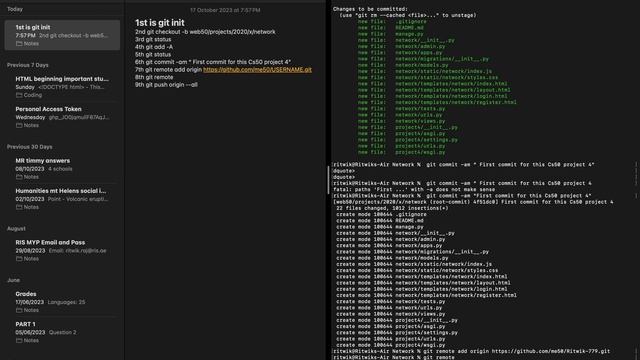Viewport: 640px width, 360px height.
Task: Click folder icon under Humanities mt Helens note
Action: 19,207
